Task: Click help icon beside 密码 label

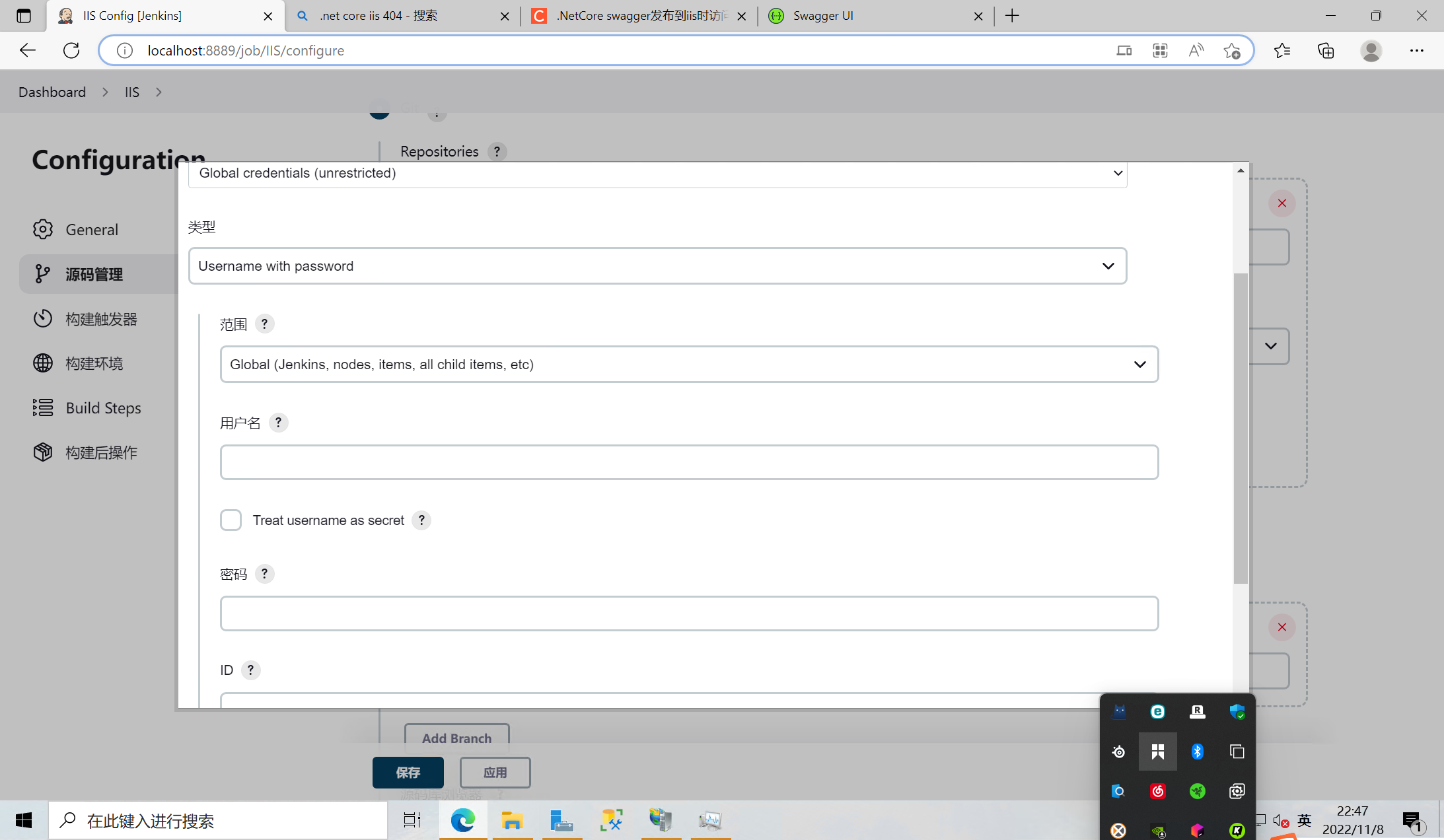Action: pos(264,574)
